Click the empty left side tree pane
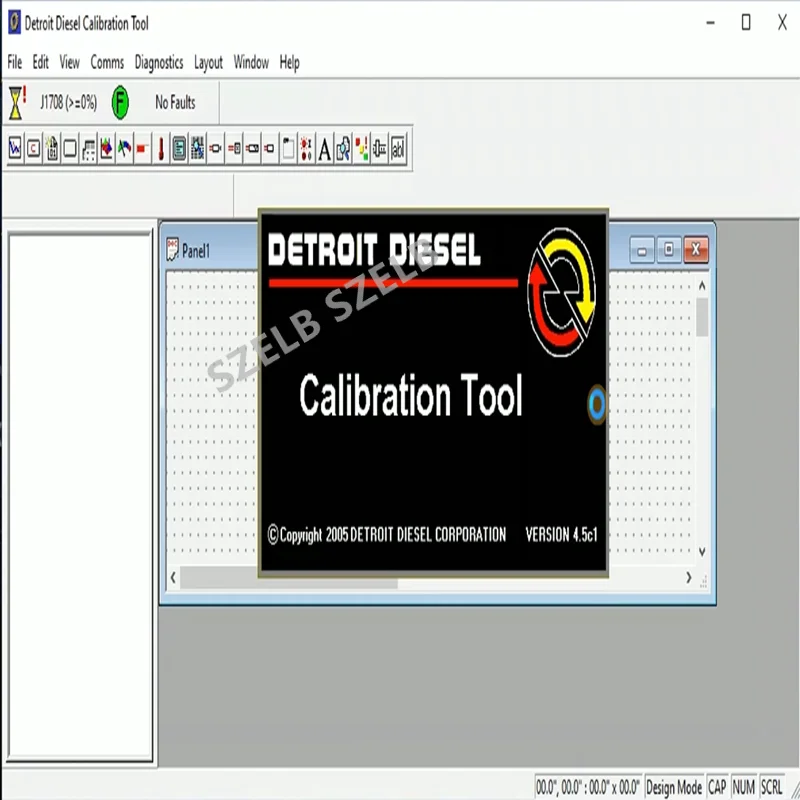 click(80, 496)
